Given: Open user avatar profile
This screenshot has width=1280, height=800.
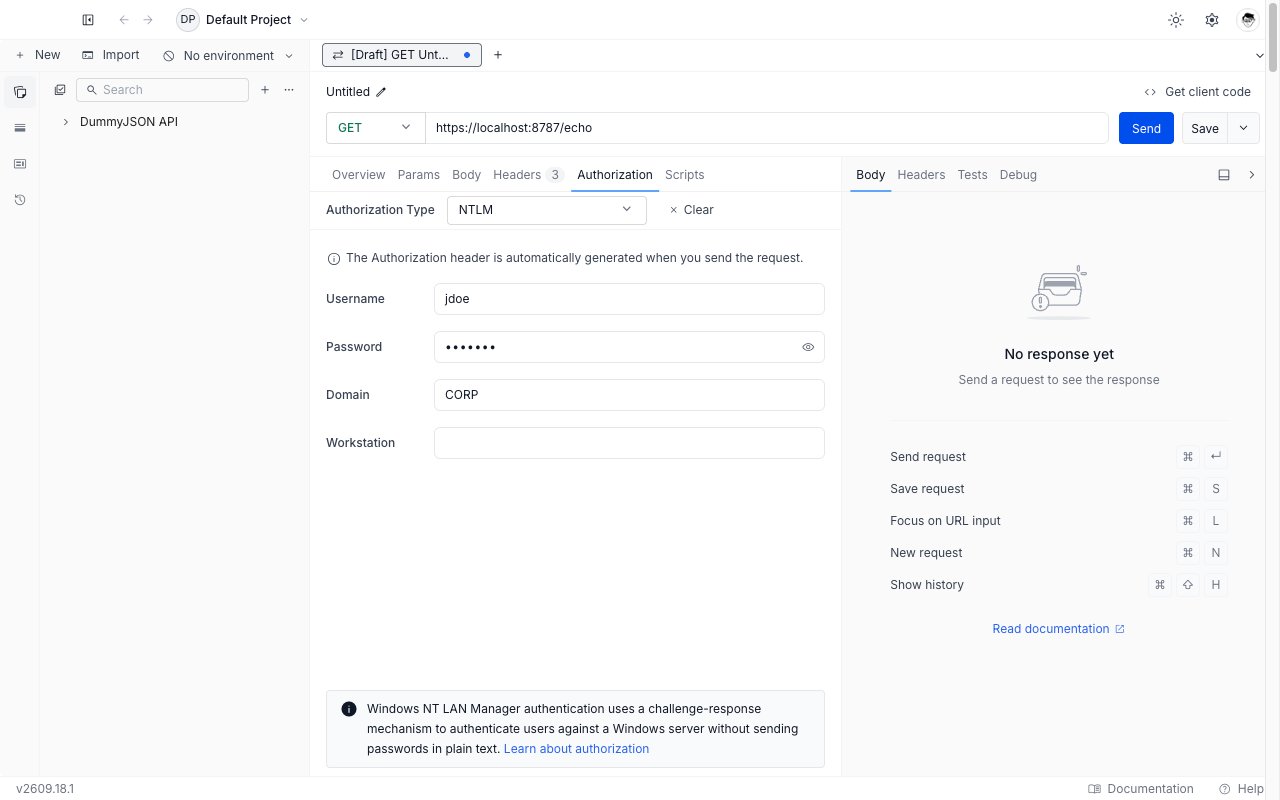Looking at the screenshot, I should point(1247,20).
